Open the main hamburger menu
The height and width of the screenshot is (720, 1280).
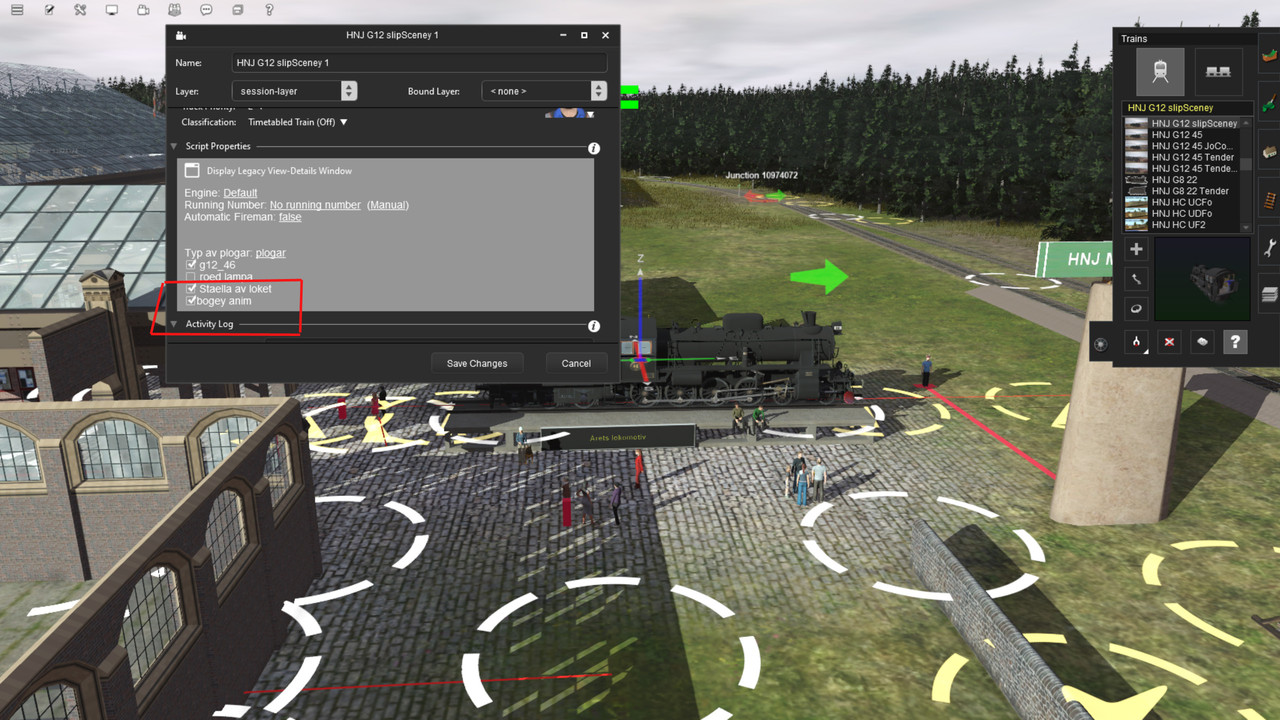17,10
